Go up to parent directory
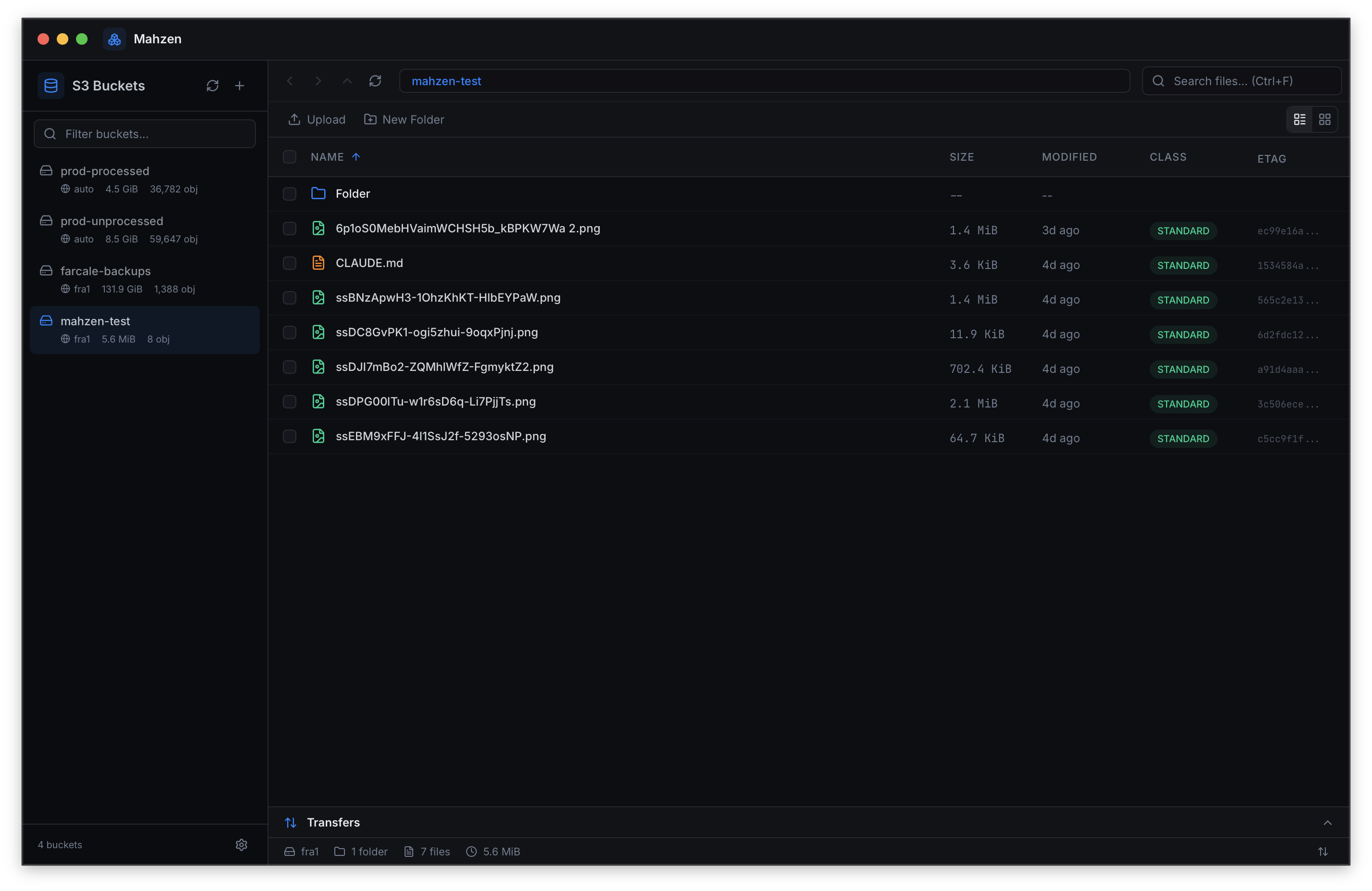Image resolution: width=1372 pixels, height=891 pixels. [x=346, y=81]
